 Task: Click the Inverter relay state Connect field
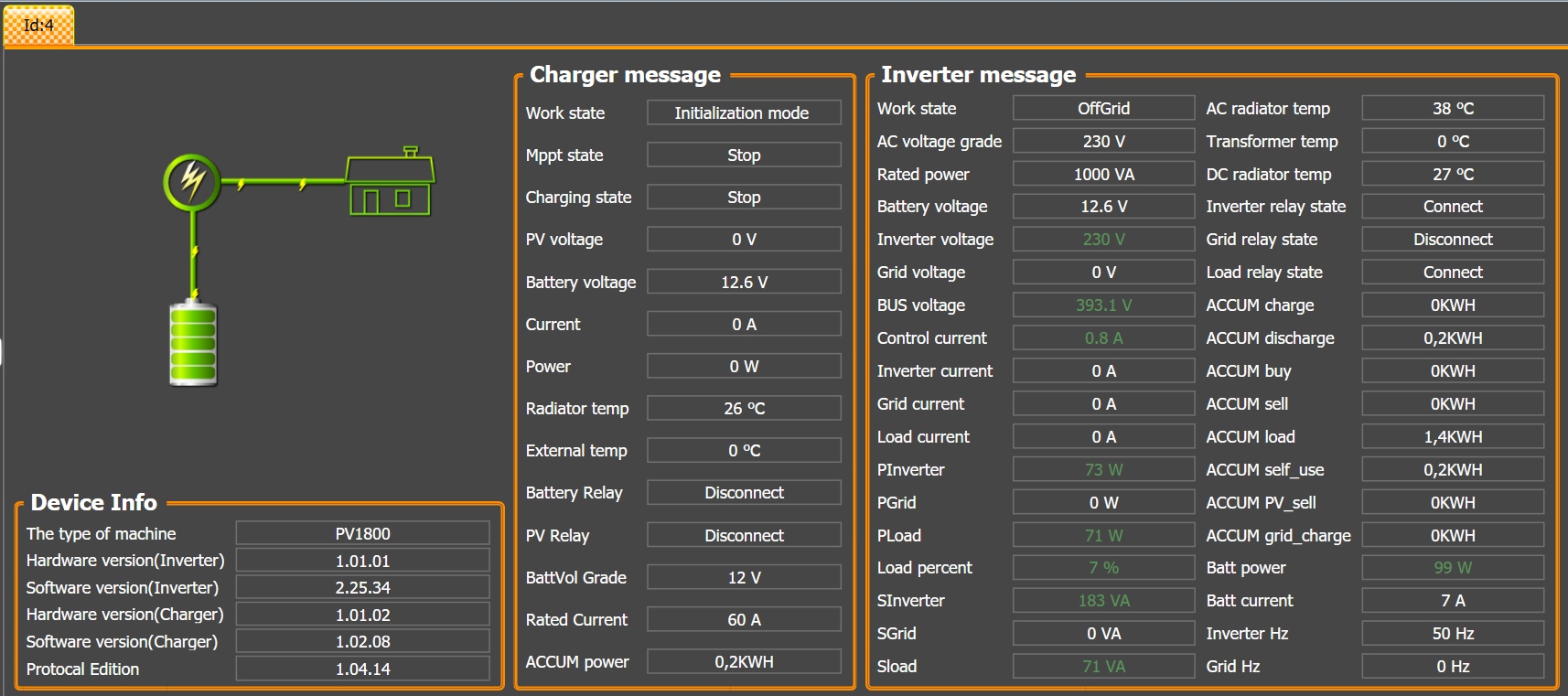tap(1452, 207)
